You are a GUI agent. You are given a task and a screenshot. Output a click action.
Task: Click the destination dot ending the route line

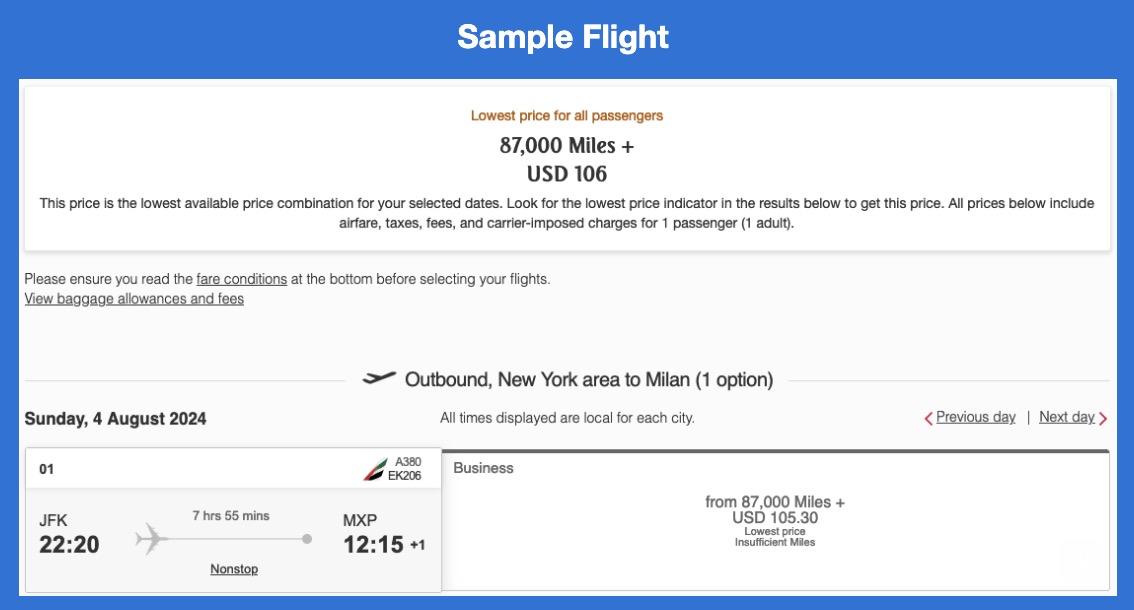click(307, 539)
